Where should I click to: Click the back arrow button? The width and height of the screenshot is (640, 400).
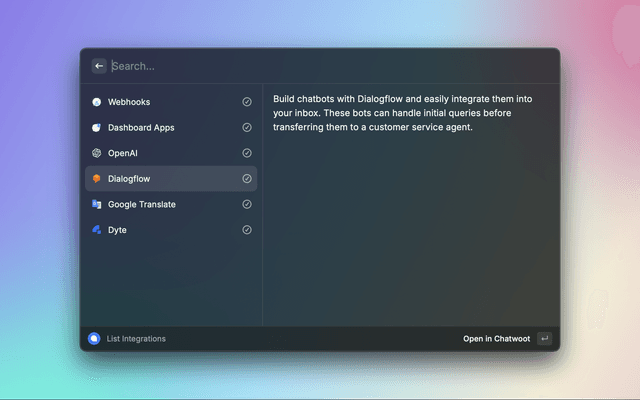pyautogui.click(x=99, y=66)
